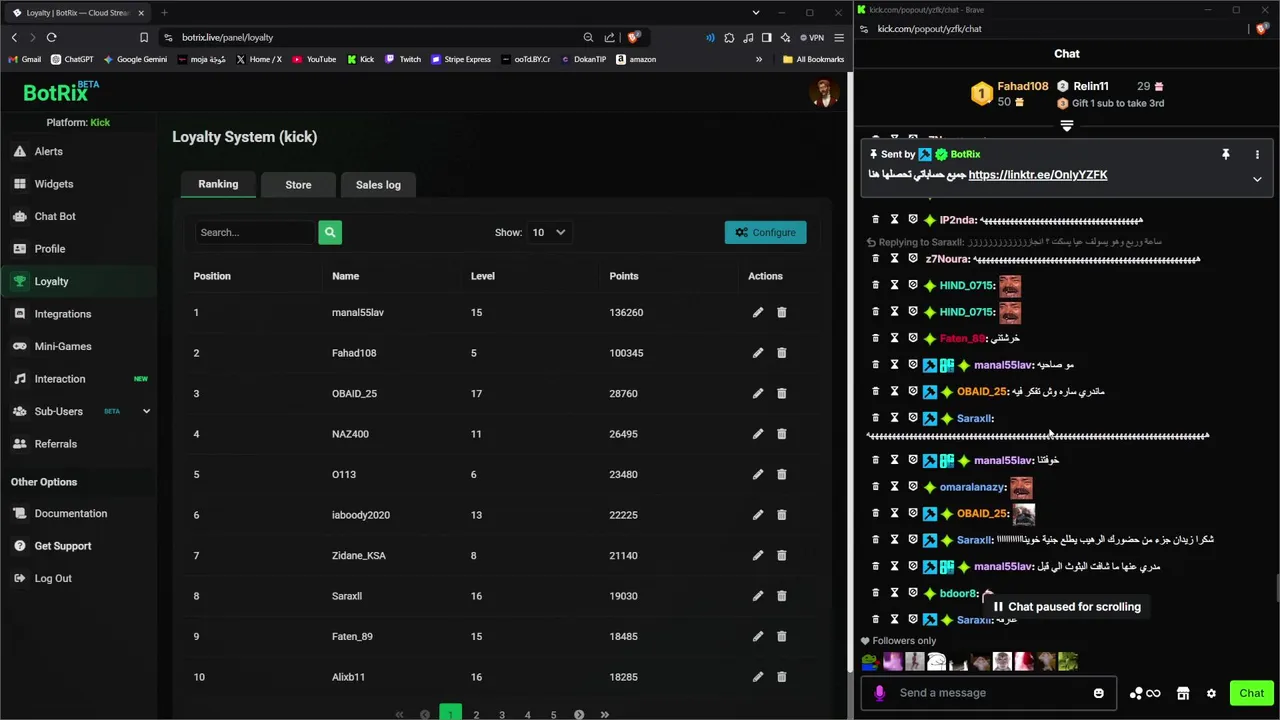1280x720 pixels.
Task: Show more bookmarks overflow chevron
Action: tap(759, 59)
